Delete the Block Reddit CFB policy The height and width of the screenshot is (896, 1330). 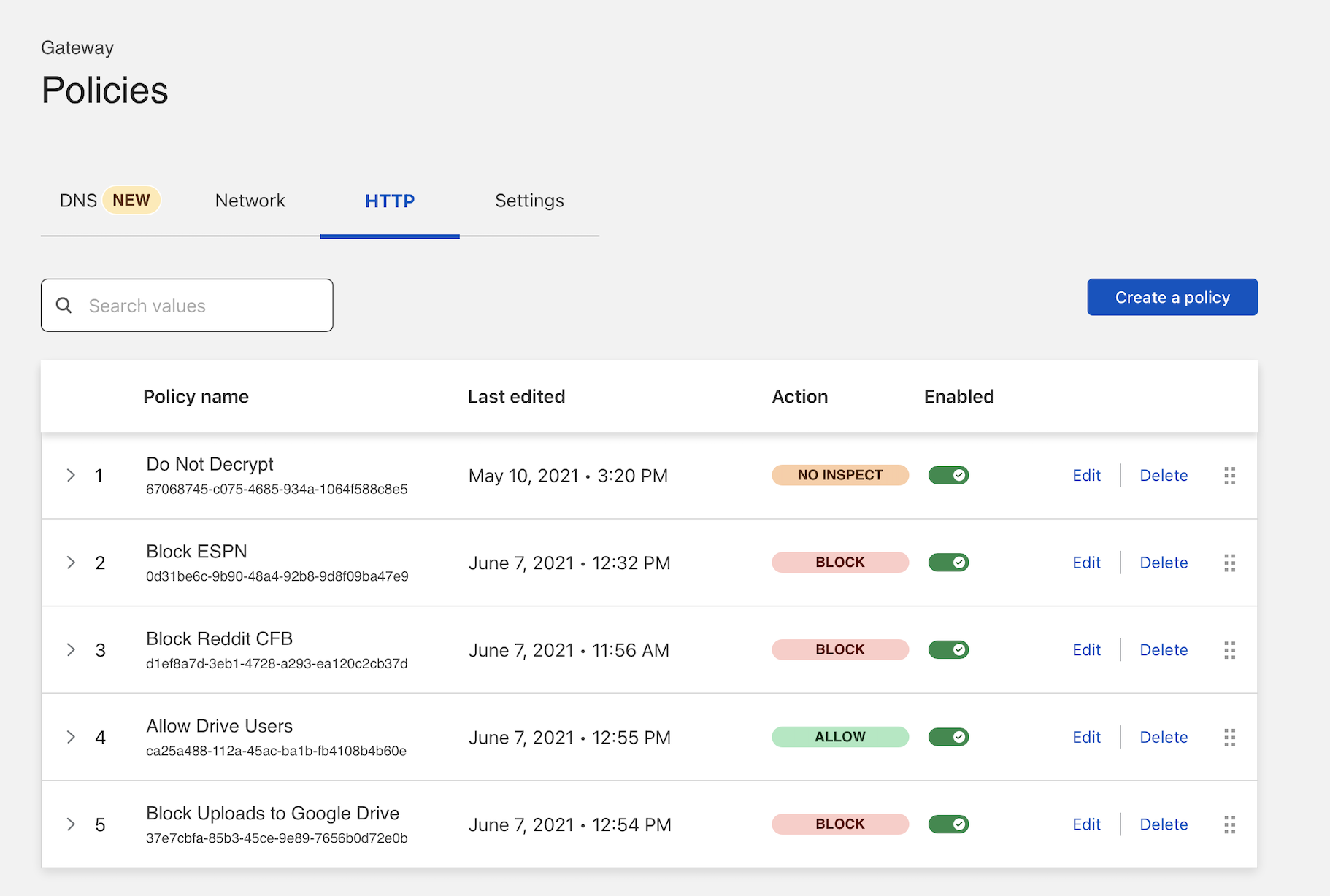point(1164,650)
